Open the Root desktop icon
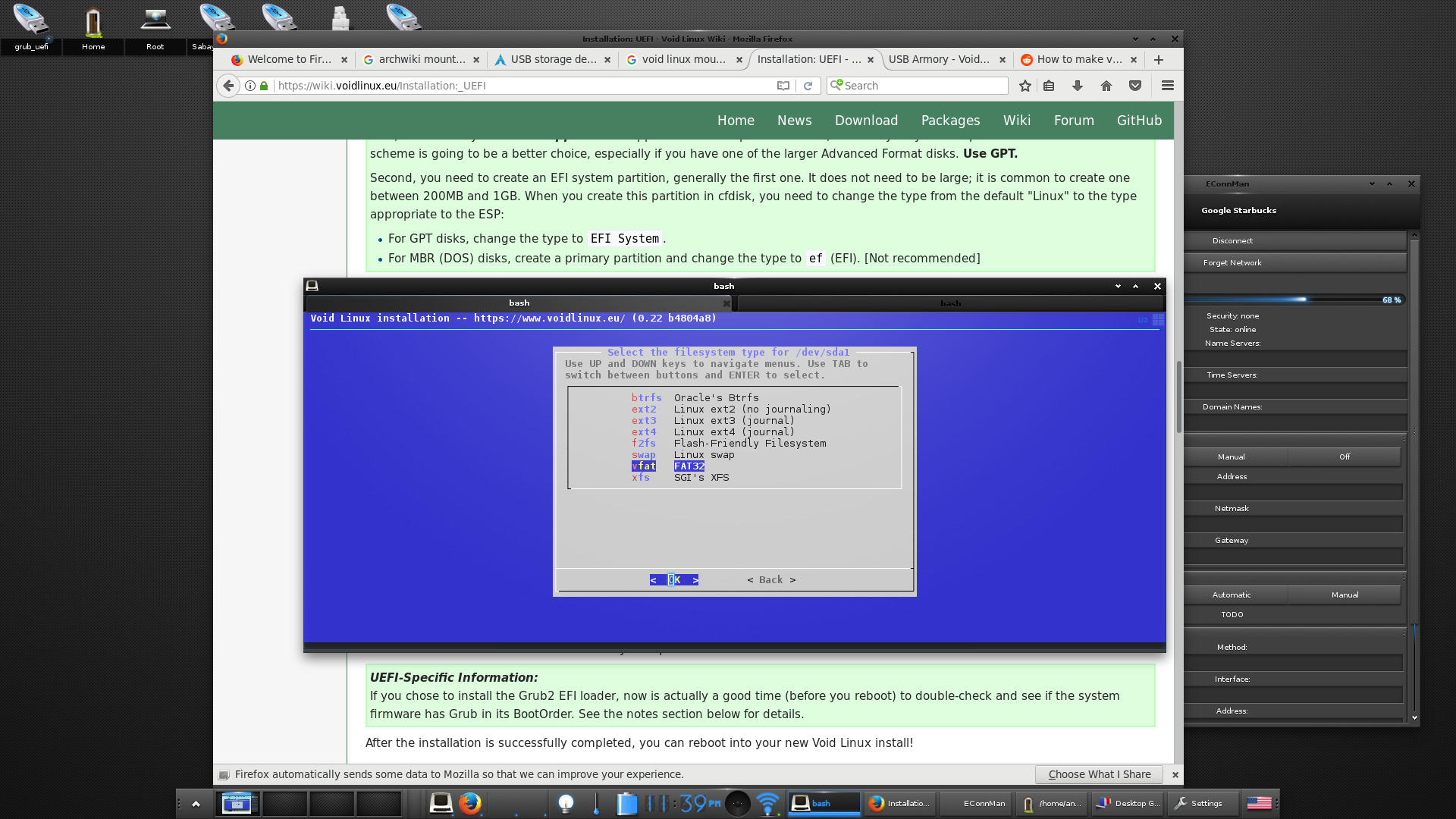Image resolution: width=1456 pixels, height=819 pixels. pos(155,27)
